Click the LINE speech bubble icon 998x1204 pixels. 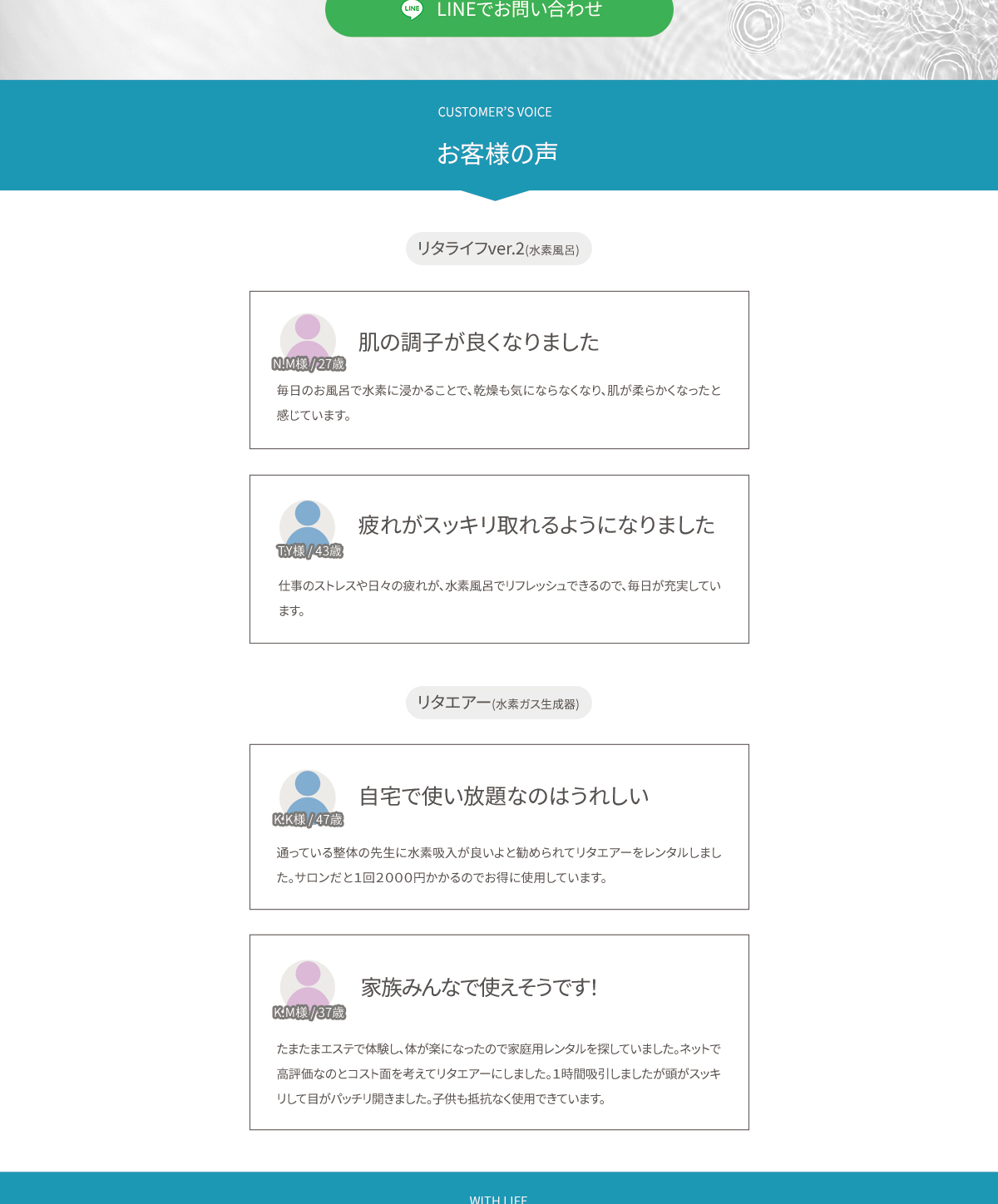pos(412,9)
